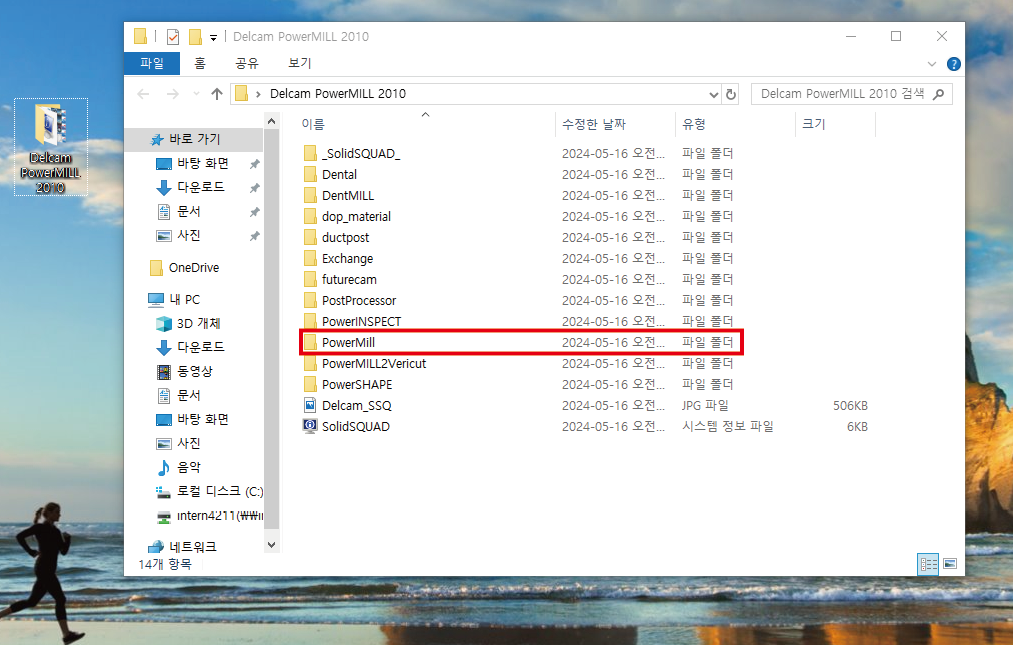Click the search magnifier icon

939,94
